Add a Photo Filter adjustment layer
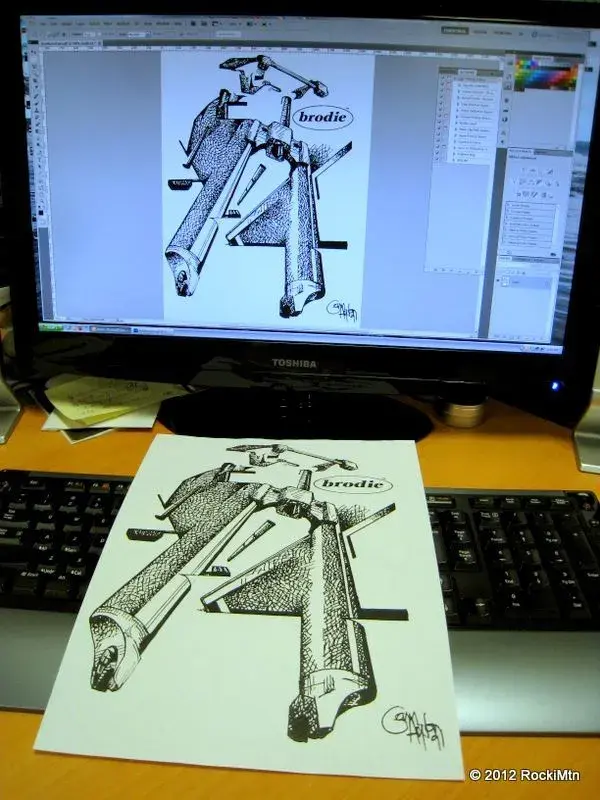This screenshot has width=600, height=800. point(548,184)
